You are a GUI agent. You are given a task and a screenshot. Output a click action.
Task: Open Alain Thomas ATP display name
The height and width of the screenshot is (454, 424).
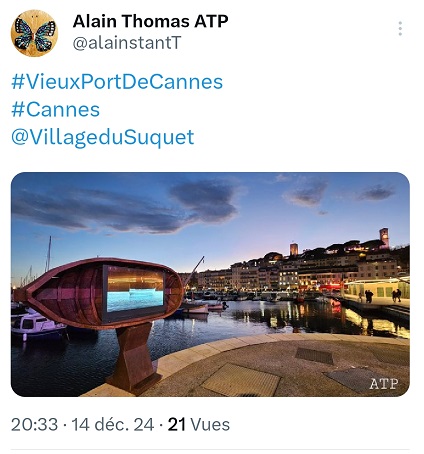click(x=150, y=21)
